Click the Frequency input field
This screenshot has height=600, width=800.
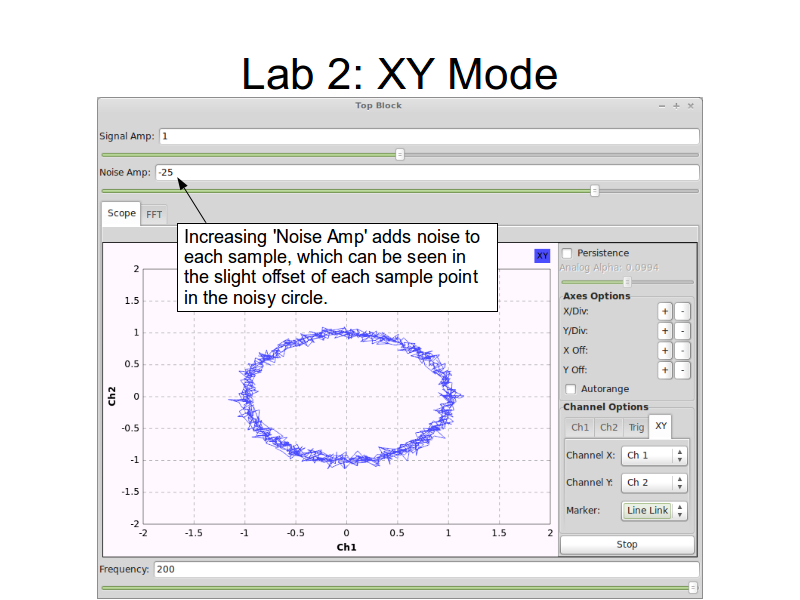[425, 569]
